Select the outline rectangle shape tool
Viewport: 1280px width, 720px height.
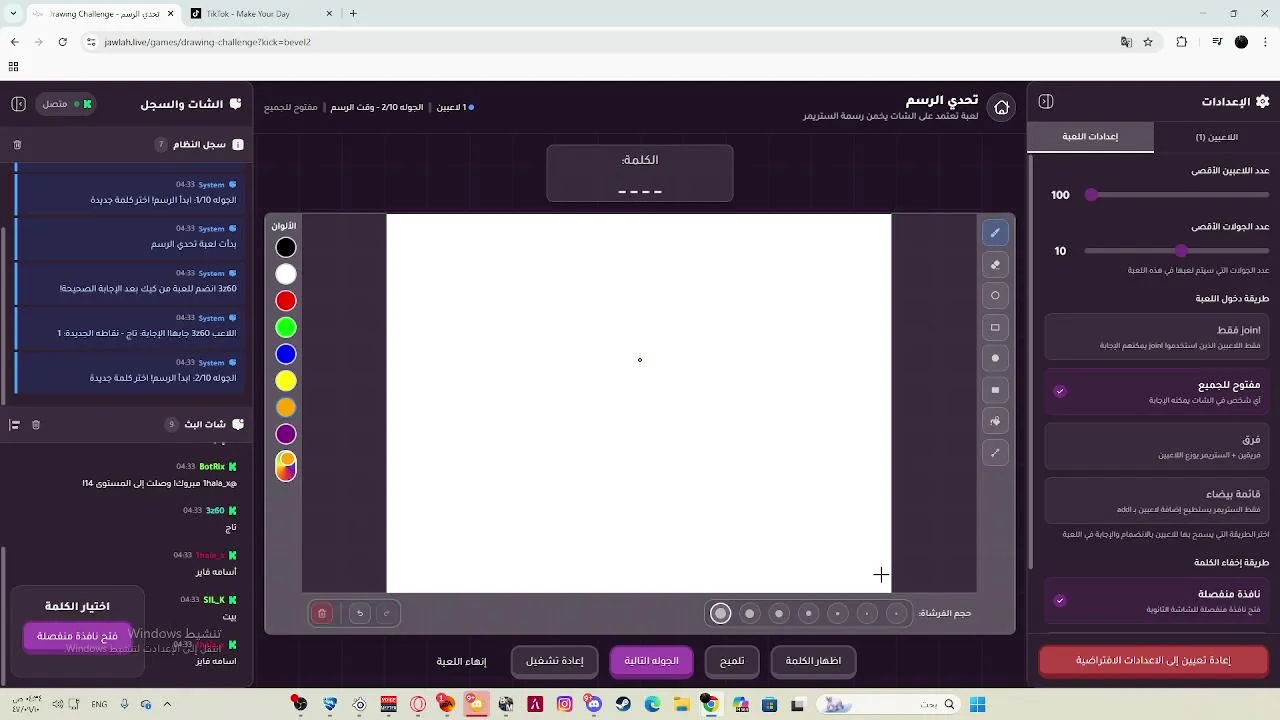pos(995,327)
